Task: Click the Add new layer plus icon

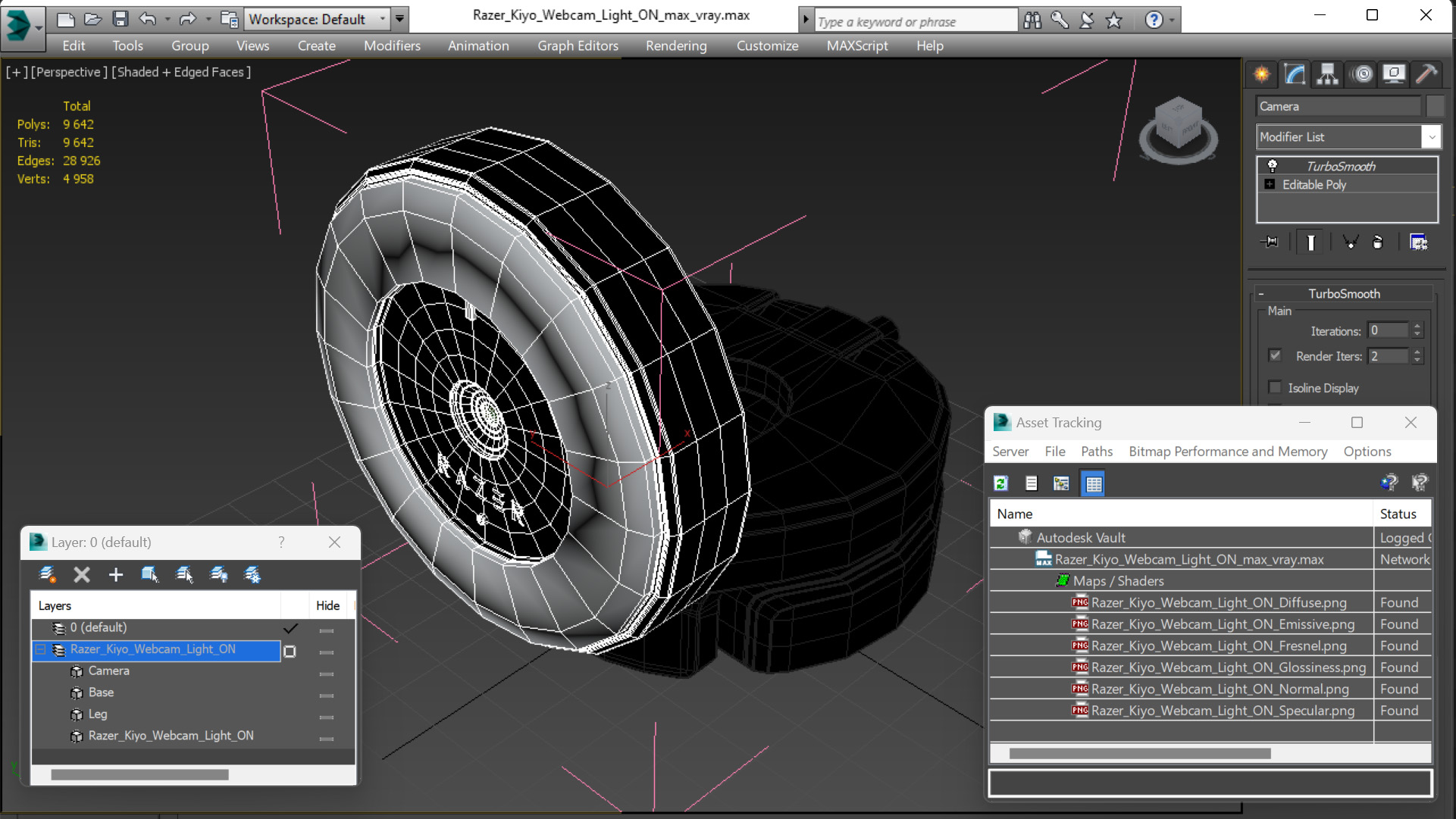Action: click(x=115, y=575)
